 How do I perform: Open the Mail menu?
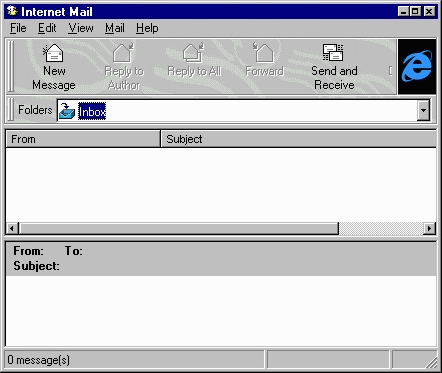click(115, 28)
